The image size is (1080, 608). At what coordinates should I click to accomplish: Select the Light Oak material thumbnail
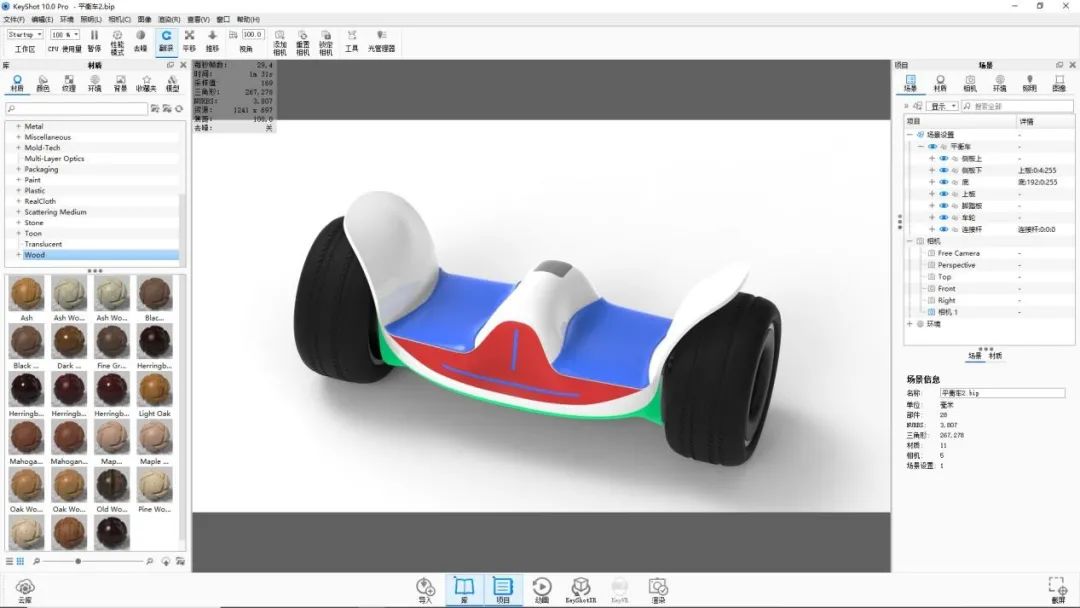point(155,391)
